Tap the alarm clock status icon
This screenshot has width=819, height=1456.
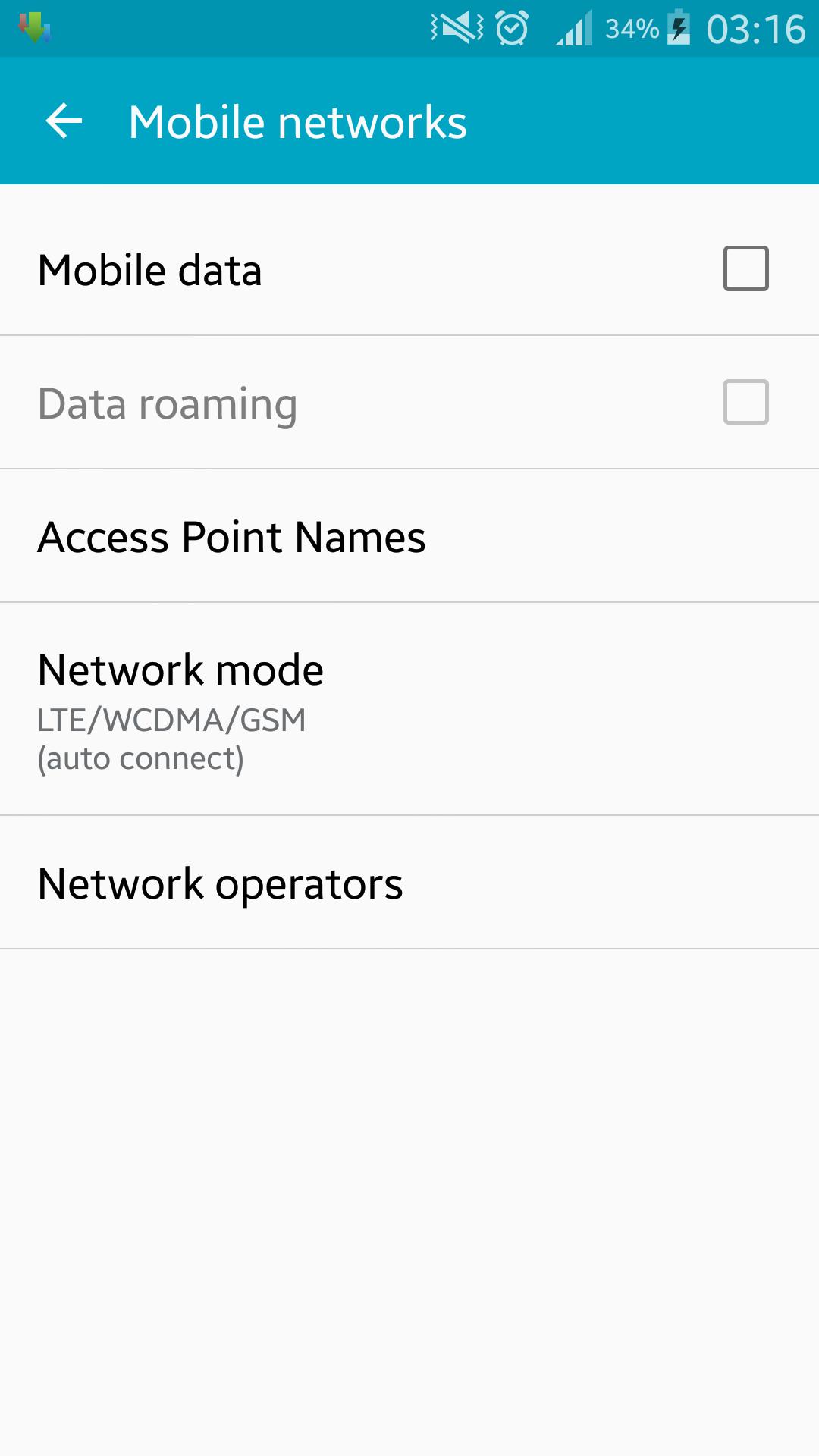tap(512, 29)
